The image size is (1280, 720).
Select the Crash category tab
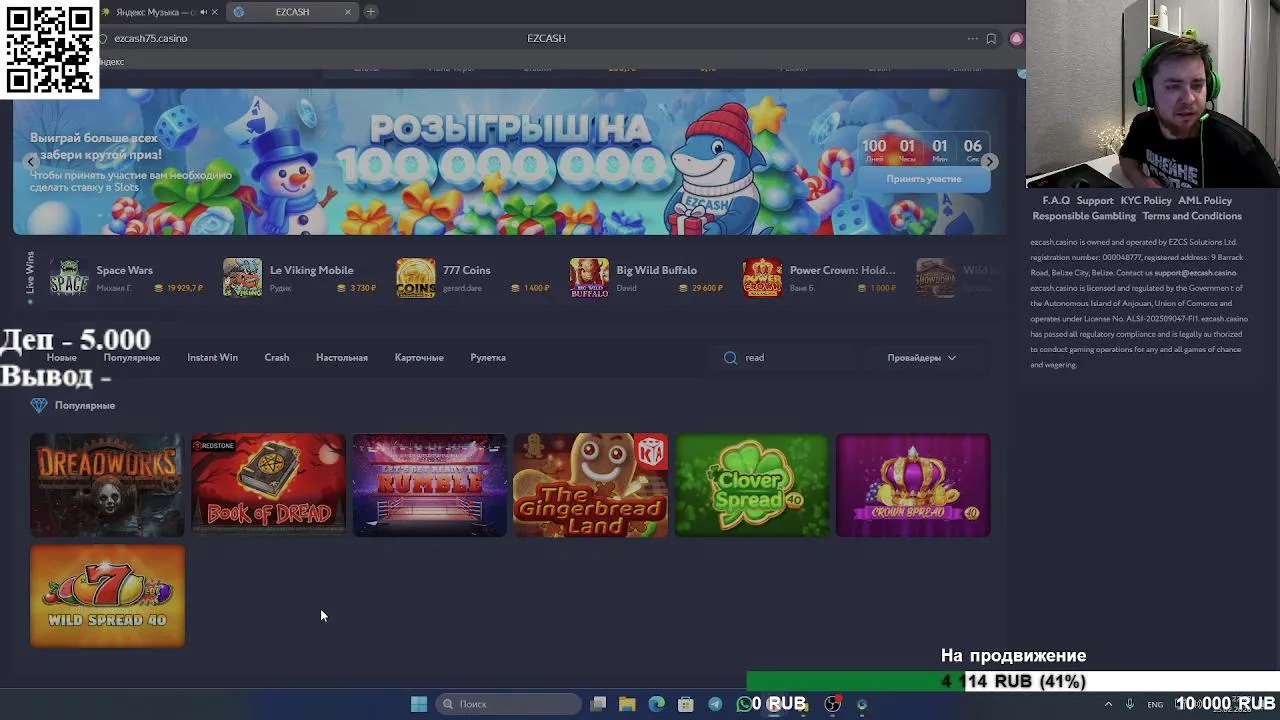tap(277, 358)
